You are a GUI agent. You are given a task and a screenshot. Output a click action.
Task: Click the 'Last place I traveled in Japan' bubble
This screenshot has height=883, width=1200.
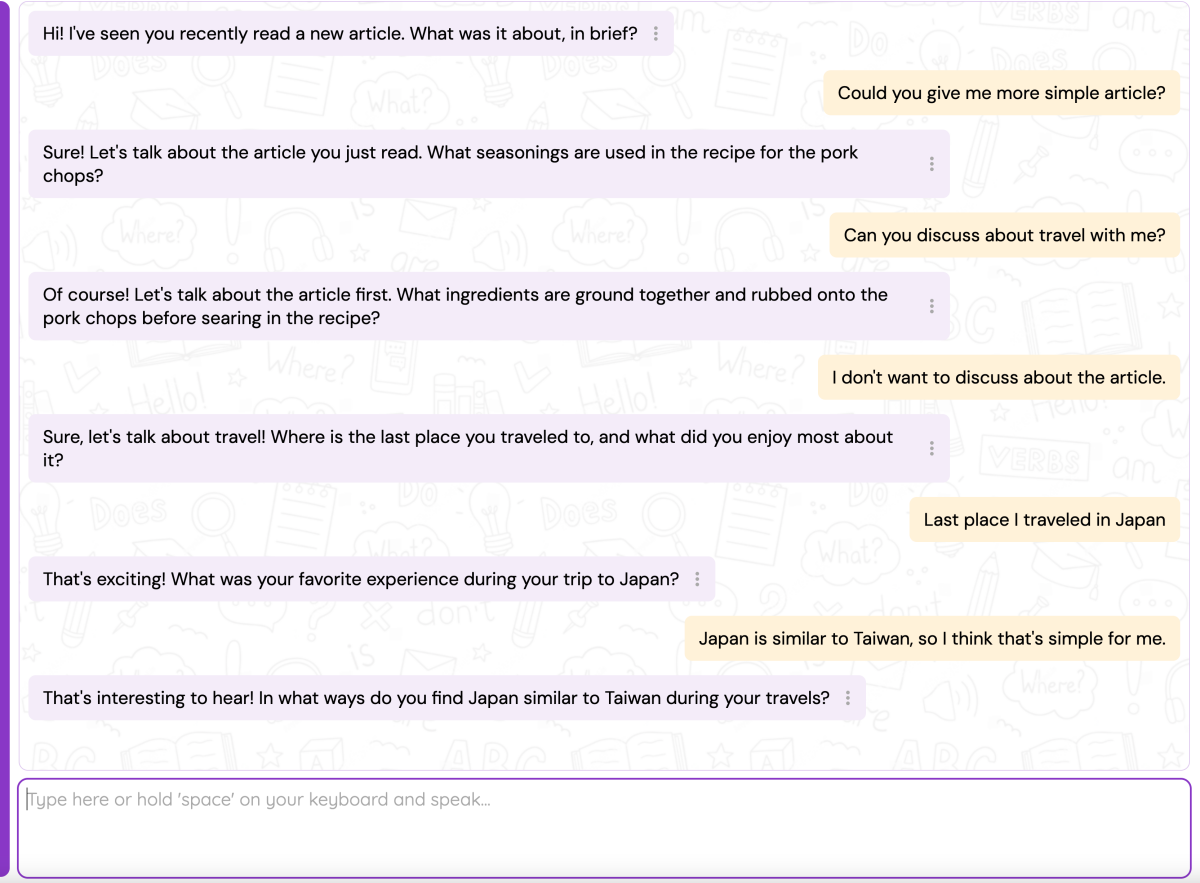pyautogui.click(x=1044, y=519)
